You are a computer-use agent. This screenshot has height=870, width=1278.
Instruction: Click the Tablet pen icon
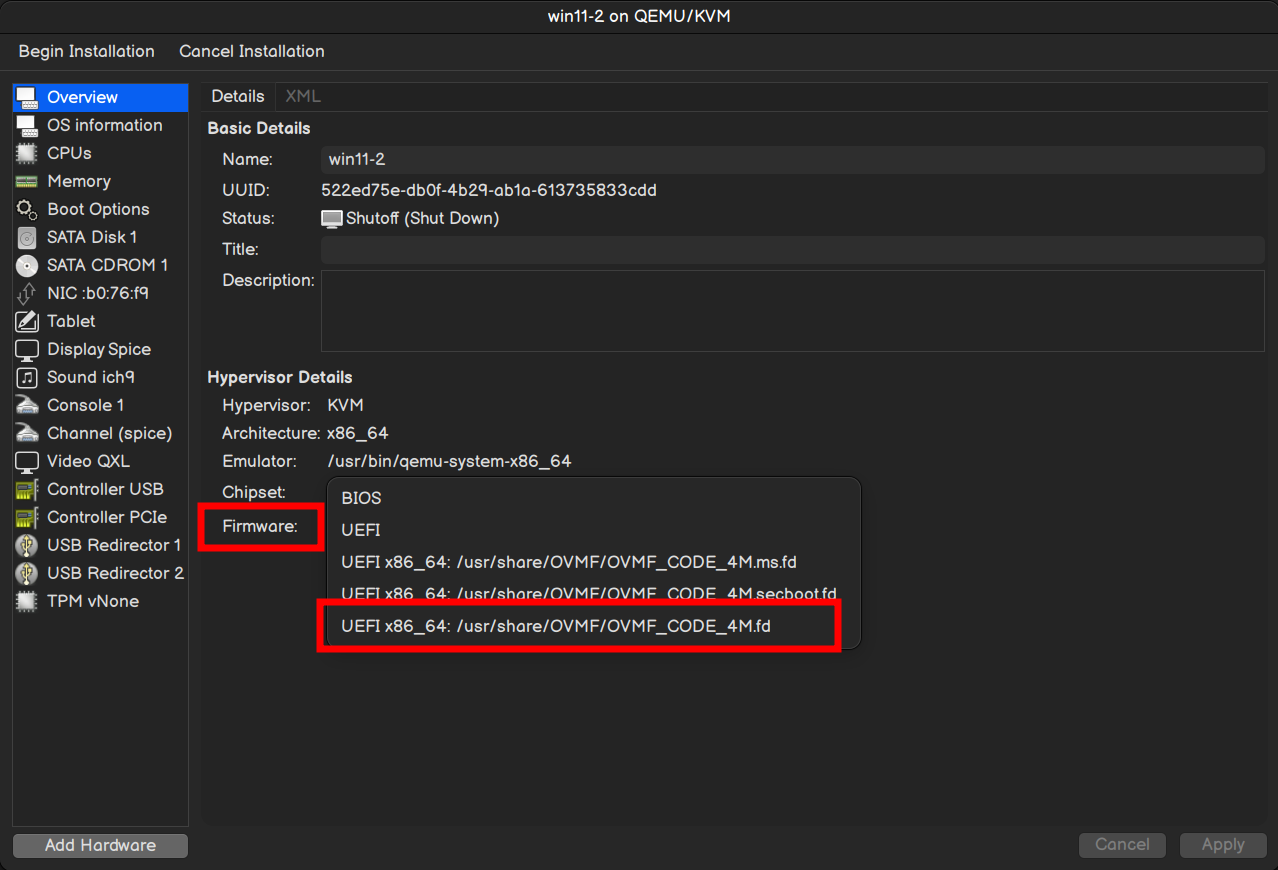pos(27,321)
